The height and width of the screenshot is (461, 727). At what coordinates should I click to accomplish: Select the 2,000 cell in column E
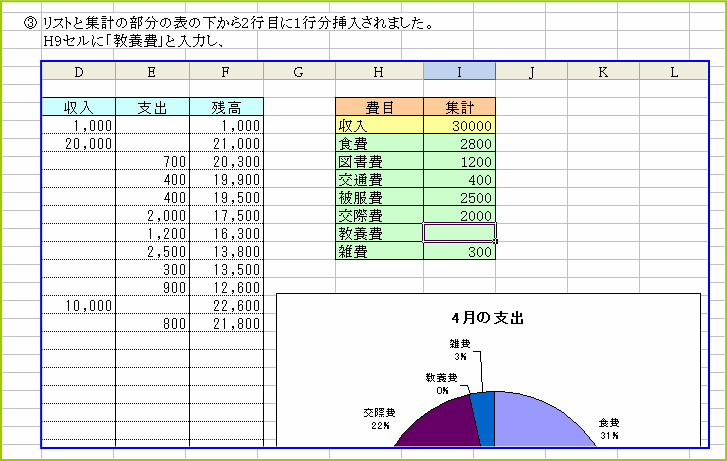click(152, 215)
